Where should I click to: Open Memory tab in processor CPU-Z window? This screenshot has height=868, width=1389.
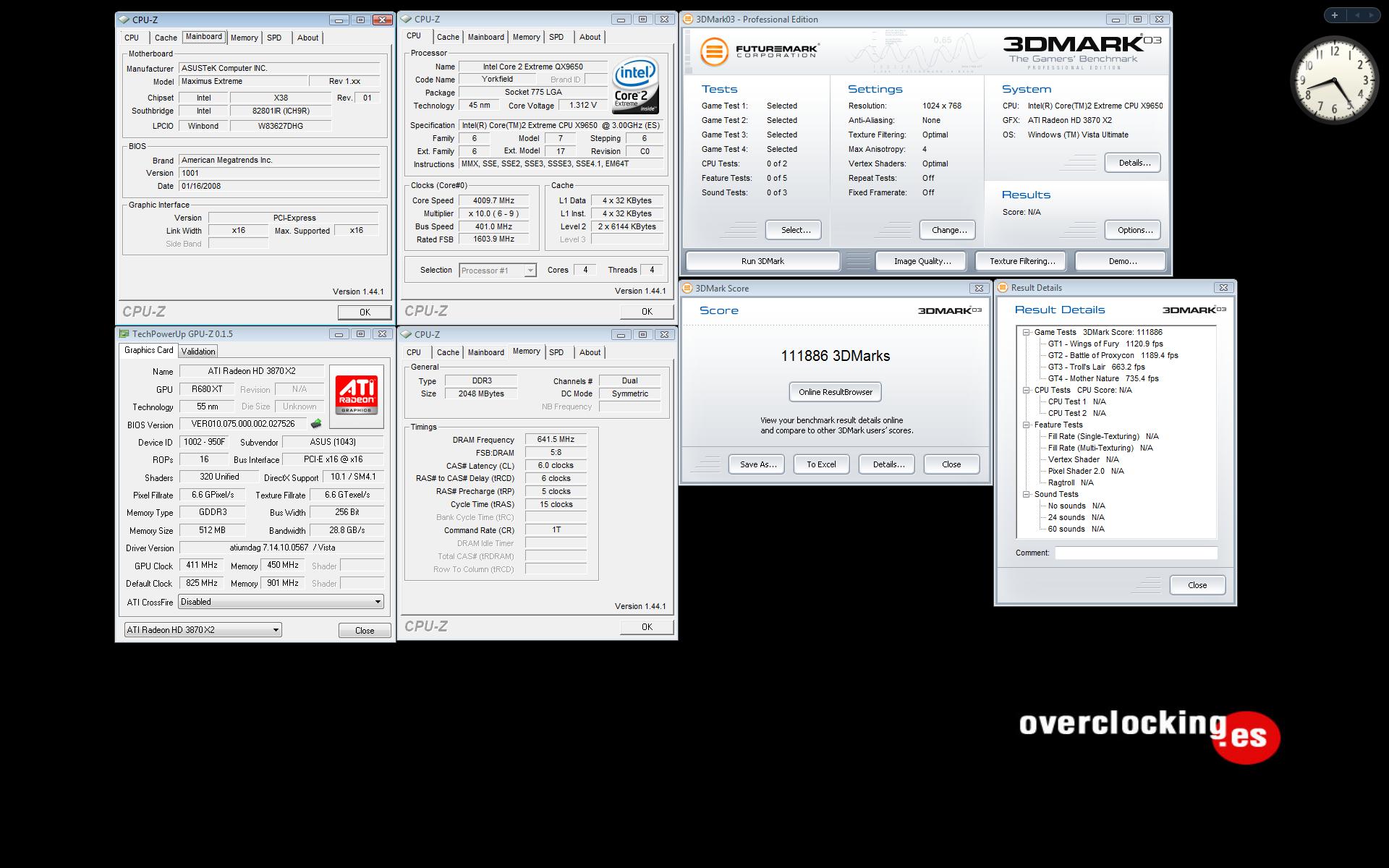pyautogui.click(x=526, y=37)
